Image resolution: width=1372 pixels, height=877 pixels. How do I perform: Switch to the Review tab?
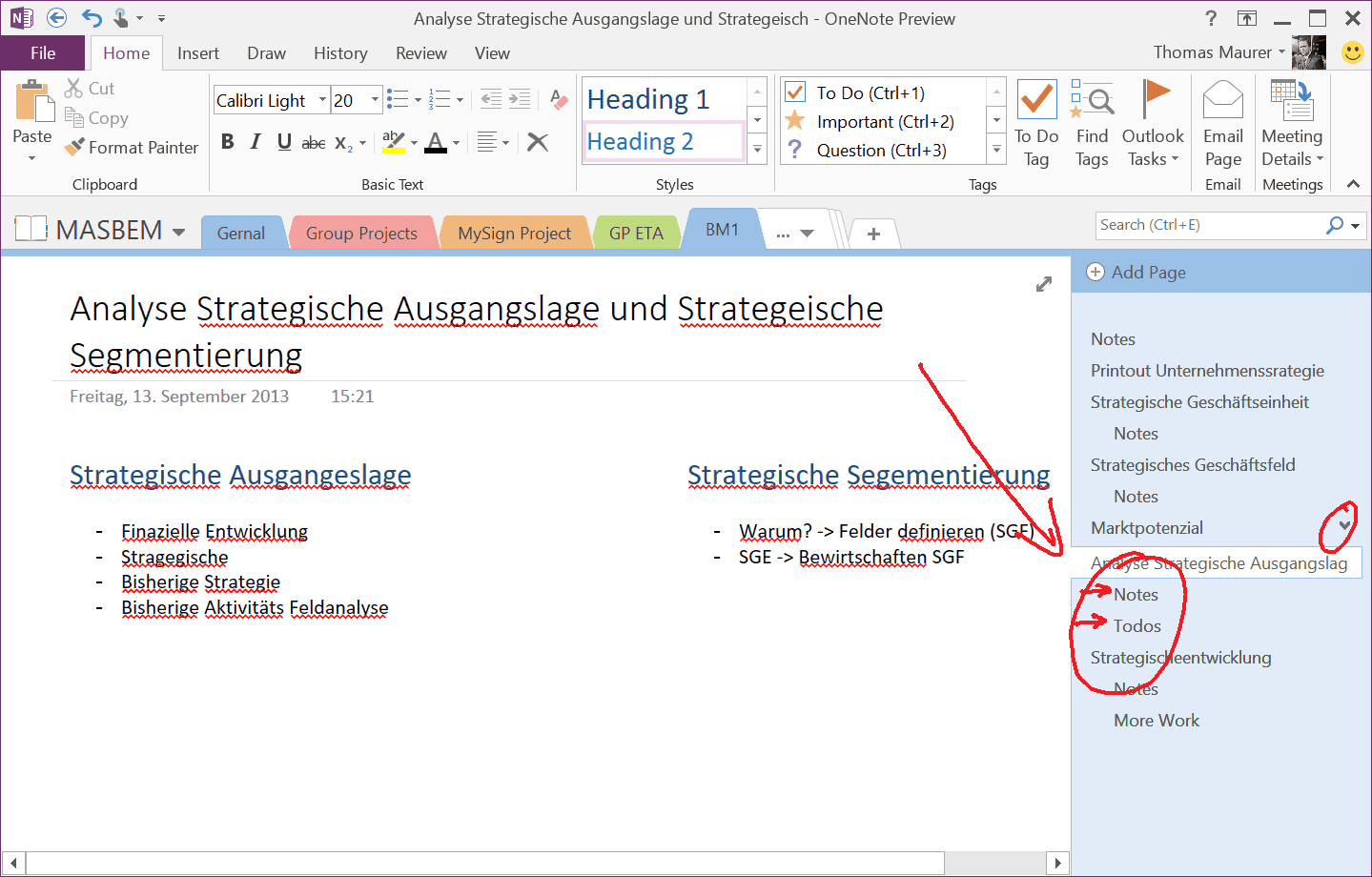point(421,53)
